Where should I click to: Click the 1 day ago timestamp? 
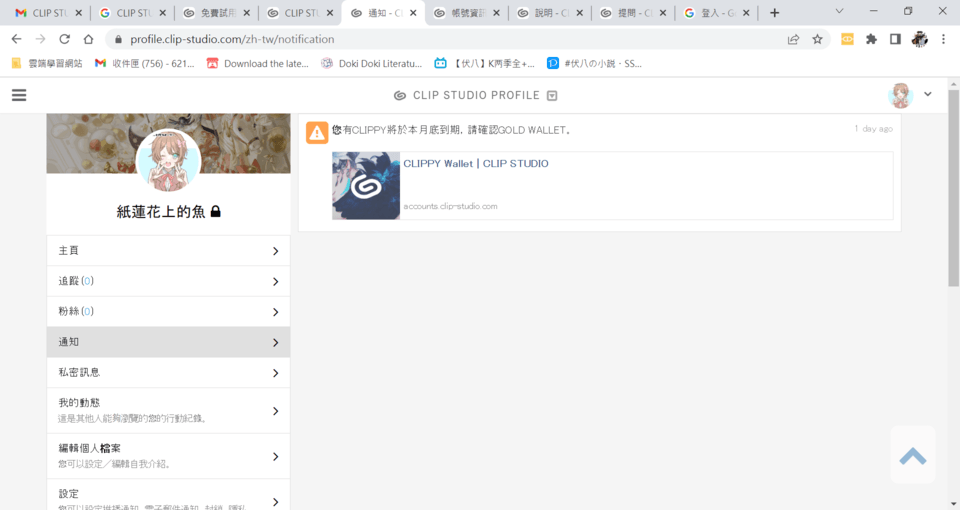tap(874, 129)
